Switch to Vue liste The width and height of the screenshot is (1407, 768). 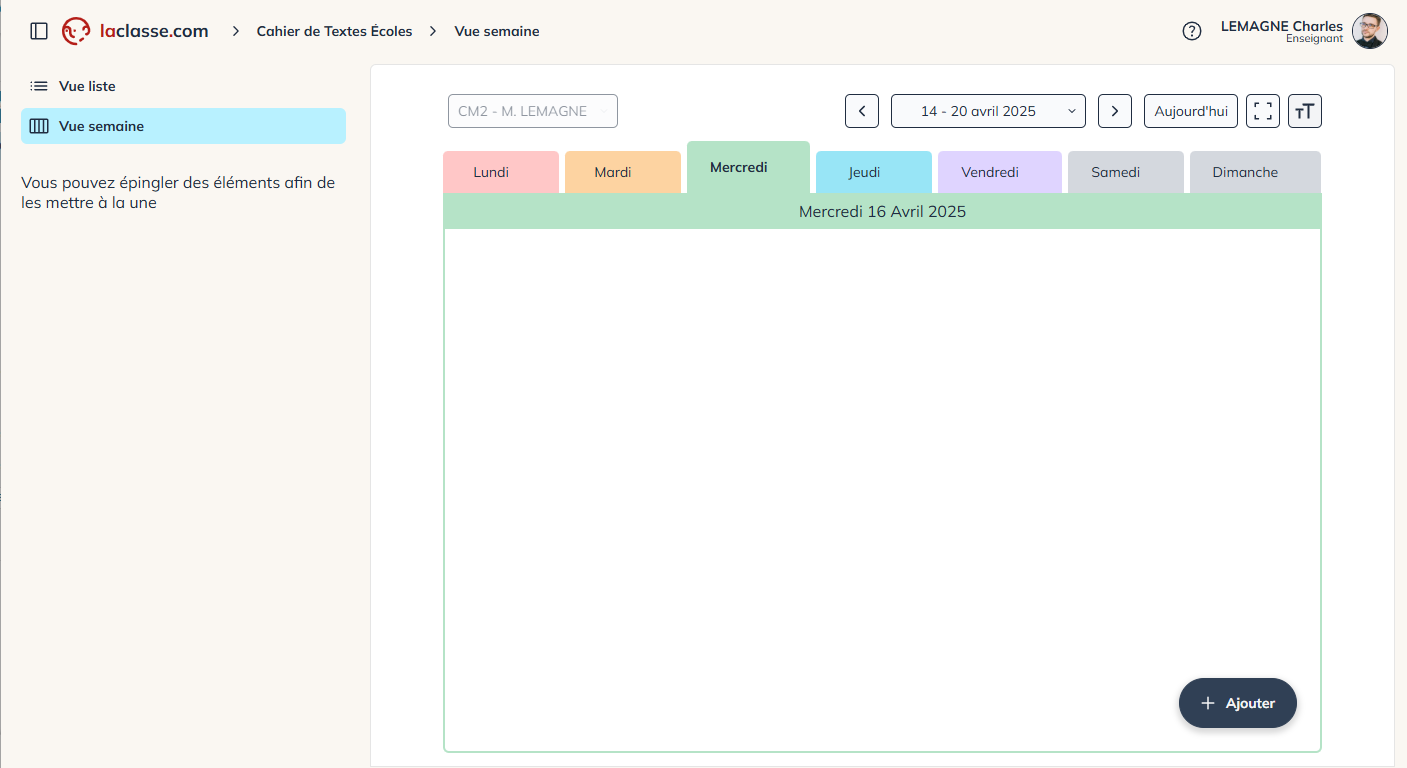[87, 86]
